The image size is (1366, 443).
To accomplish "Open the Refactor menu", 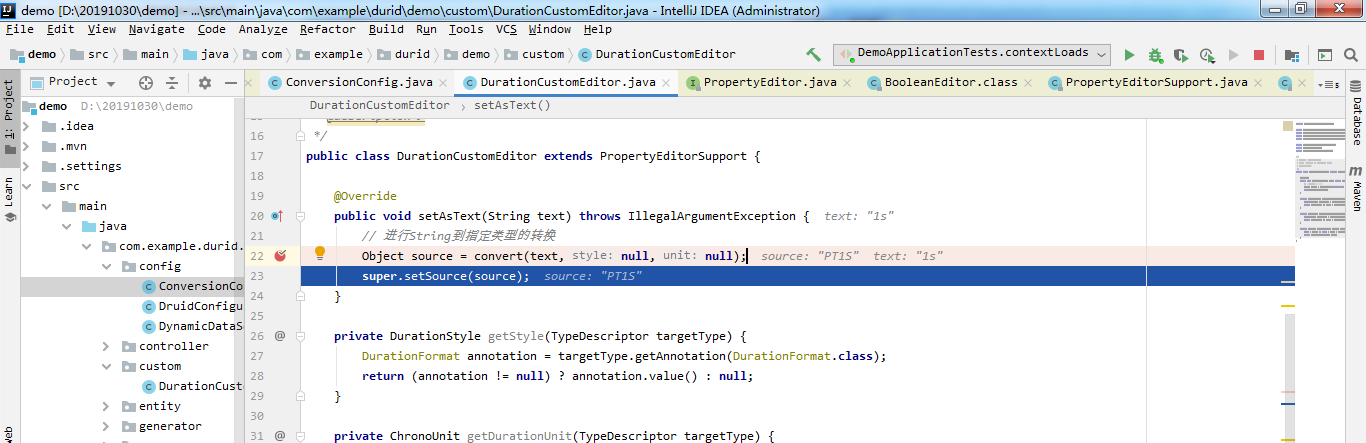I will tap(327, 30).
